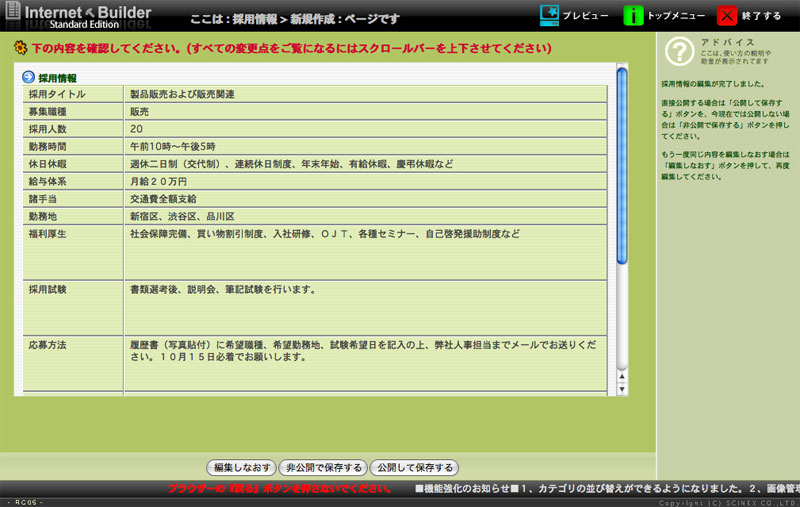Click the プレビュー monitor icon
800x507 pixels.
tap(549, 15)
